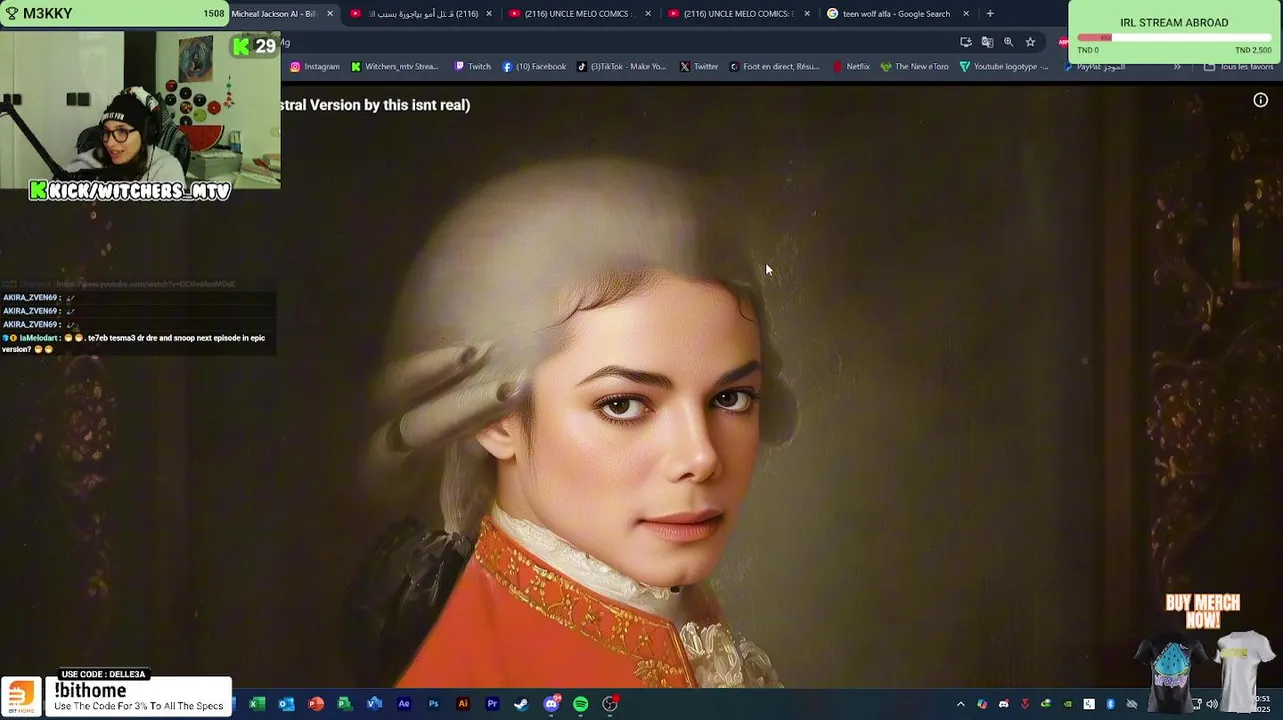Open the Twitch bookmark
Screen dimensions: 1283x720
(472, 67)
